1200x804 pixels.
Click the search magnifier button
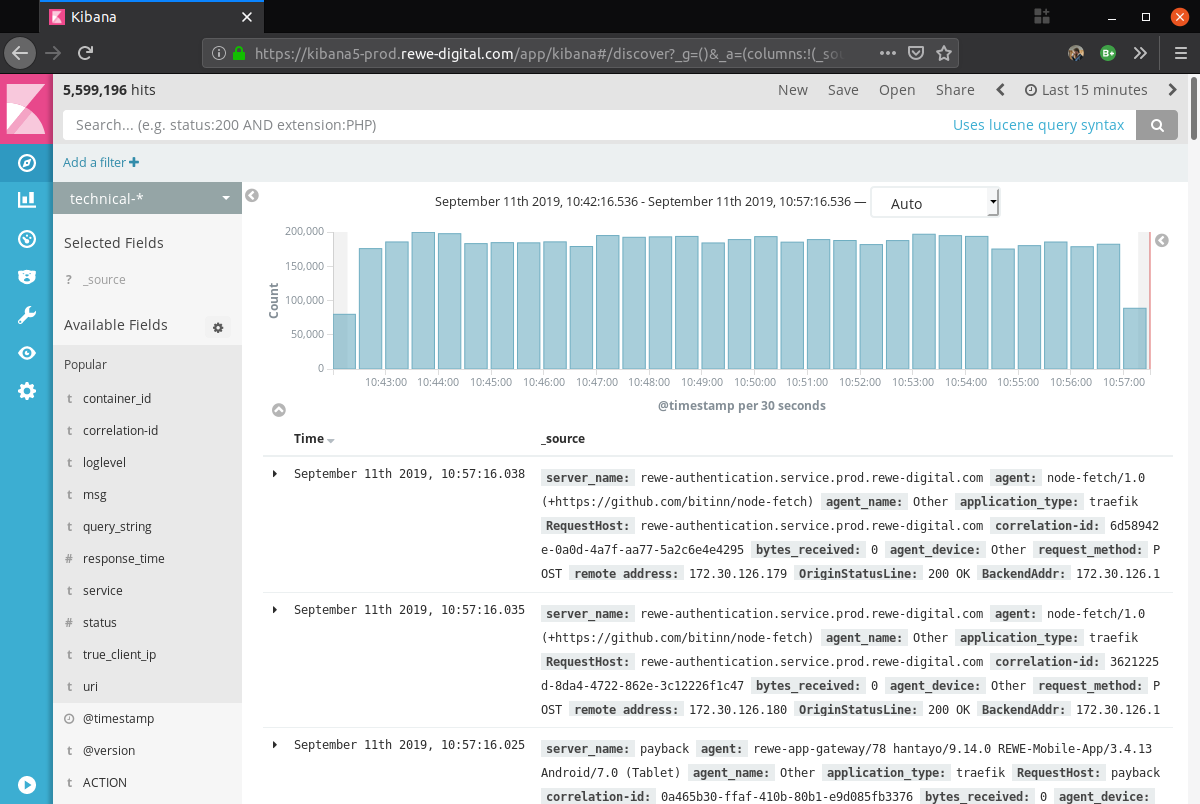[1157, 125]
